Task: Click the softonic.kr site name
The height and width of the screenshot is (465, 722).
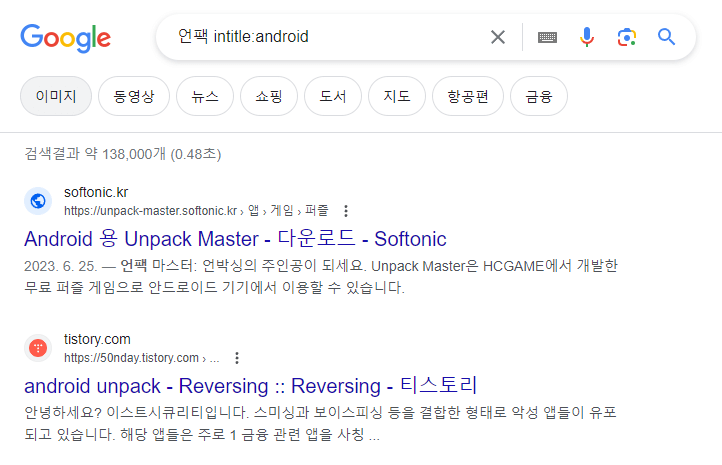Action: tap(96, 192)
